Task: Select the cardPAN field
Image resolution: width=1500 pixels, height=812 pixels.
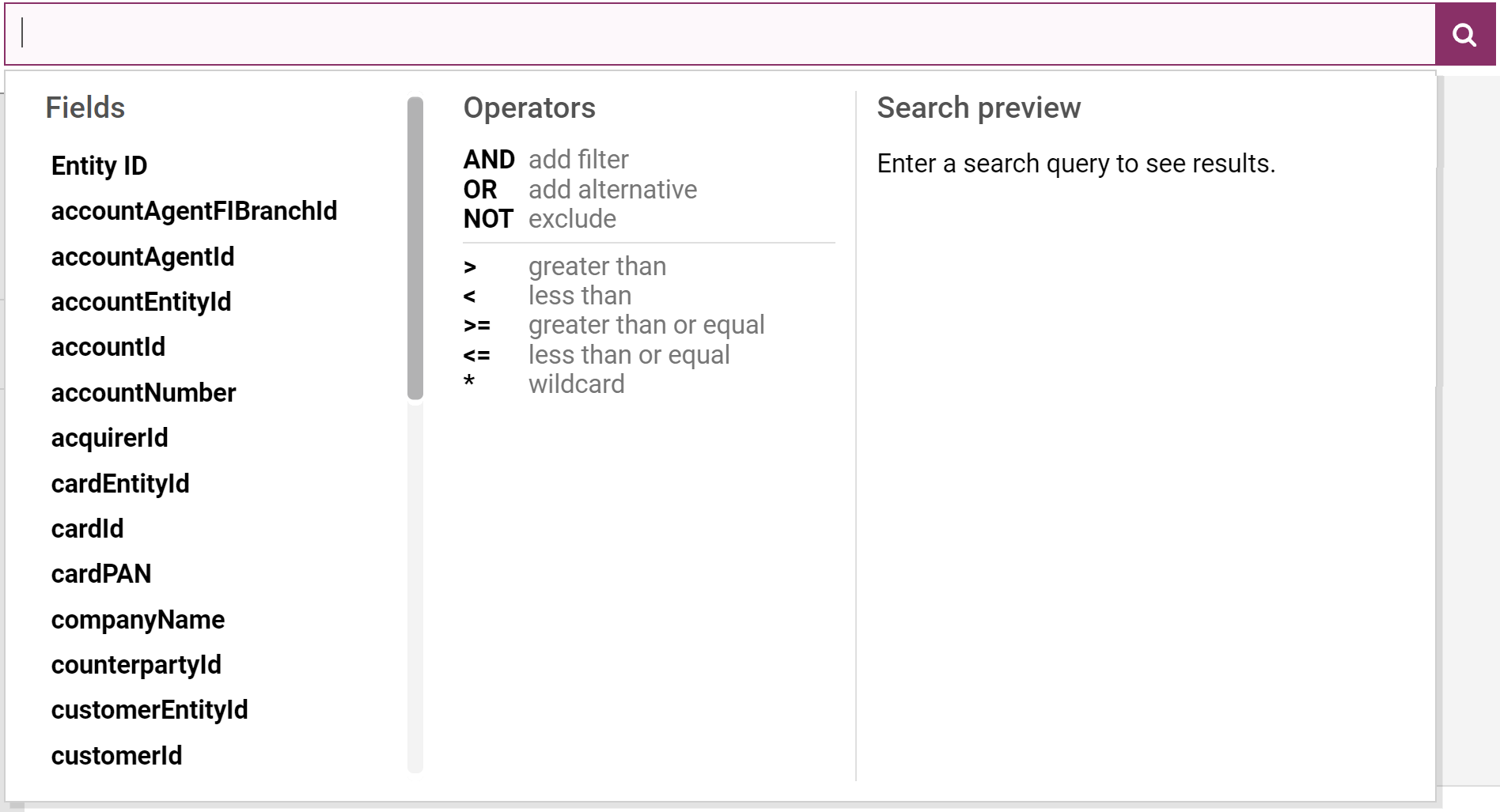Action: [101, 574]
